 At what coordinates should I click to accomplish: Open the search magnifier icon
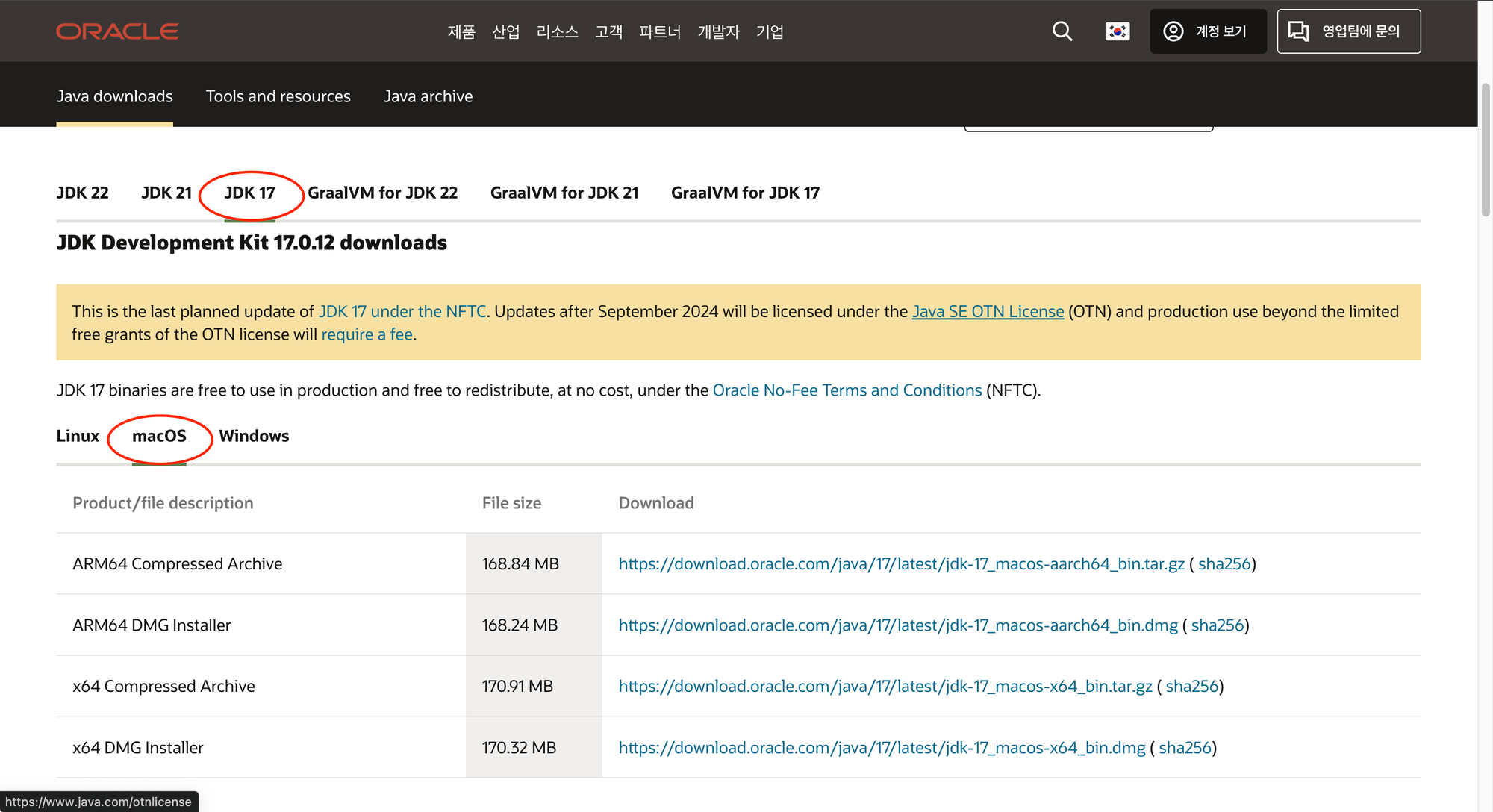pyautogui.click(x=1062, y=31)
